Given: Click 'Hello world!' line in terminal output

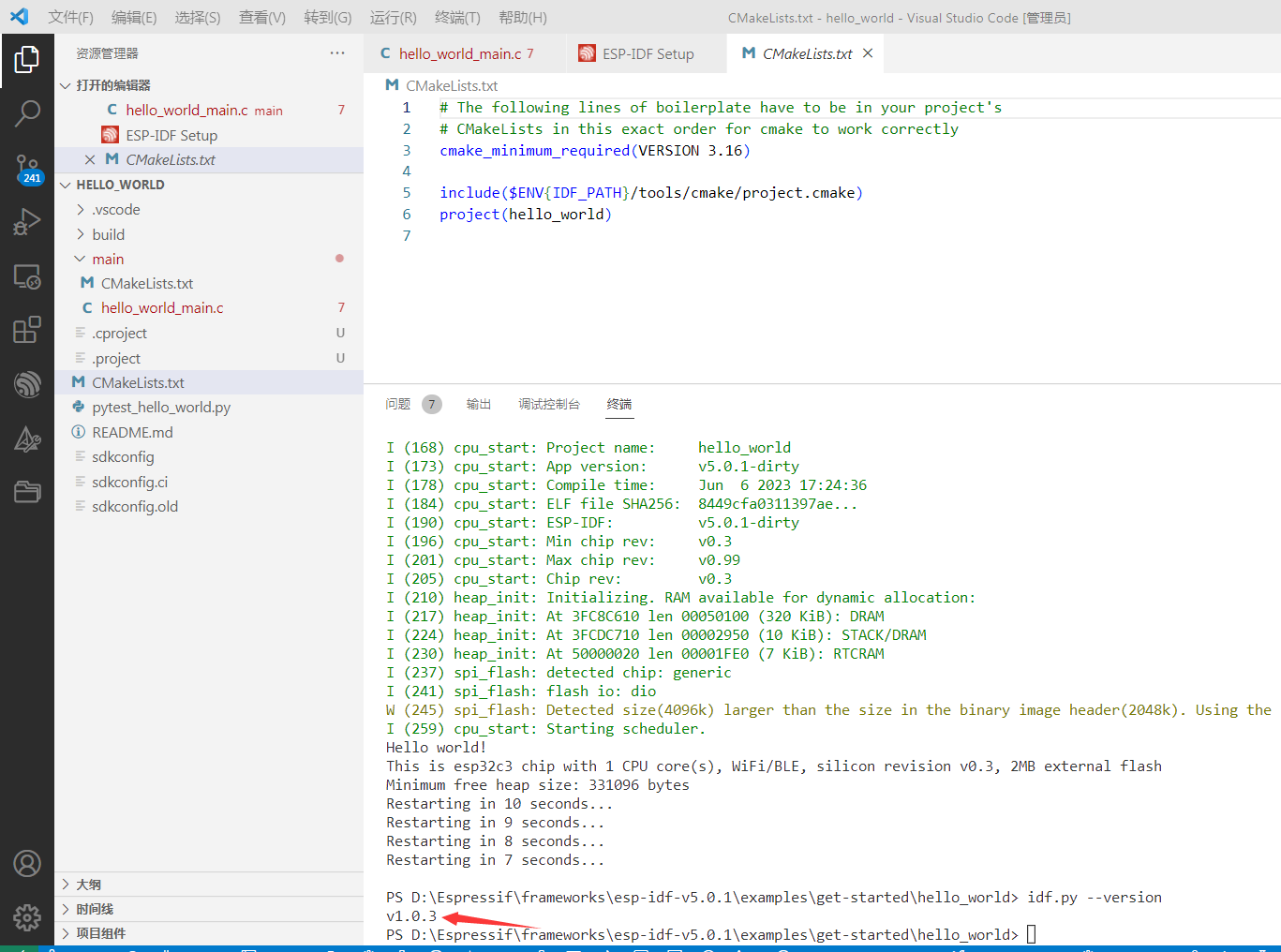Looking at the screenshot, I should pos(436,747).
